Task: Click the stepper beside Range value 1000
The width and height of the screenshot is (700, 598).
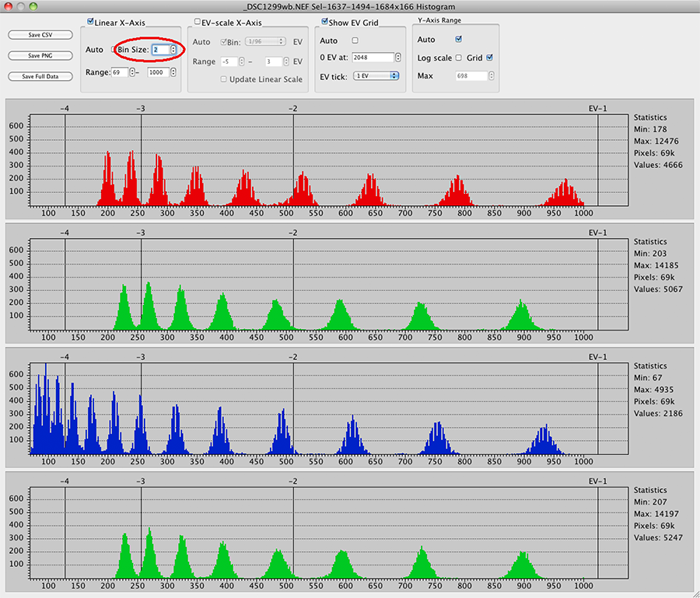Action: 173,72
